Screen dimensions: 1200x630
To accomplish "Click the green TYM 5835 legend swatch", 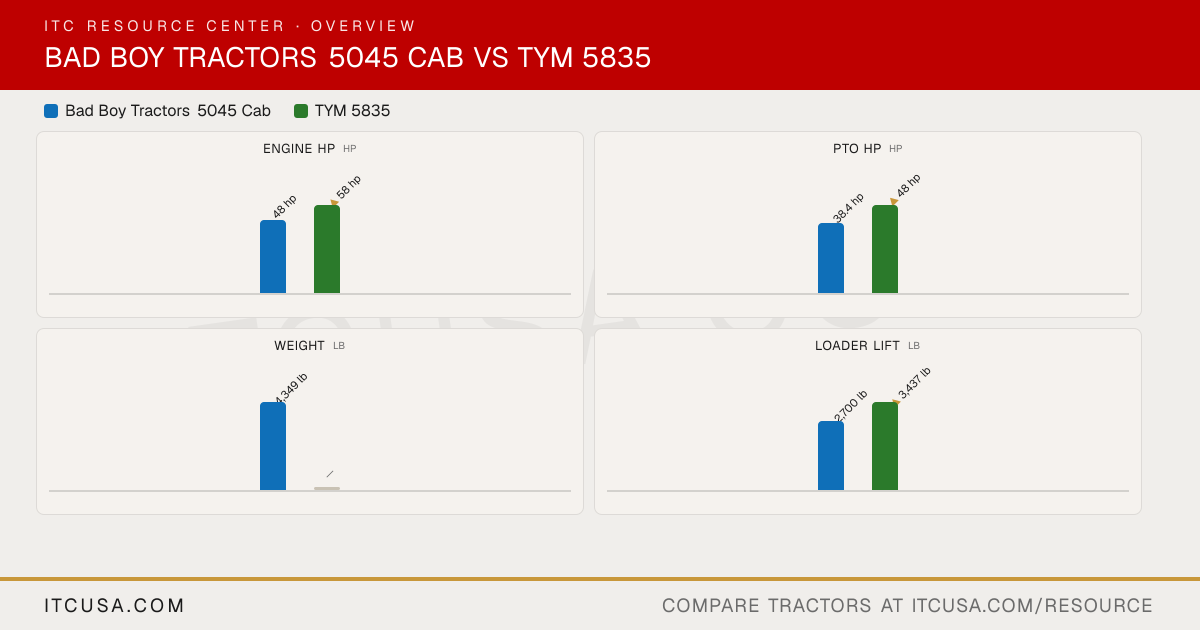I will pos(301,111).
